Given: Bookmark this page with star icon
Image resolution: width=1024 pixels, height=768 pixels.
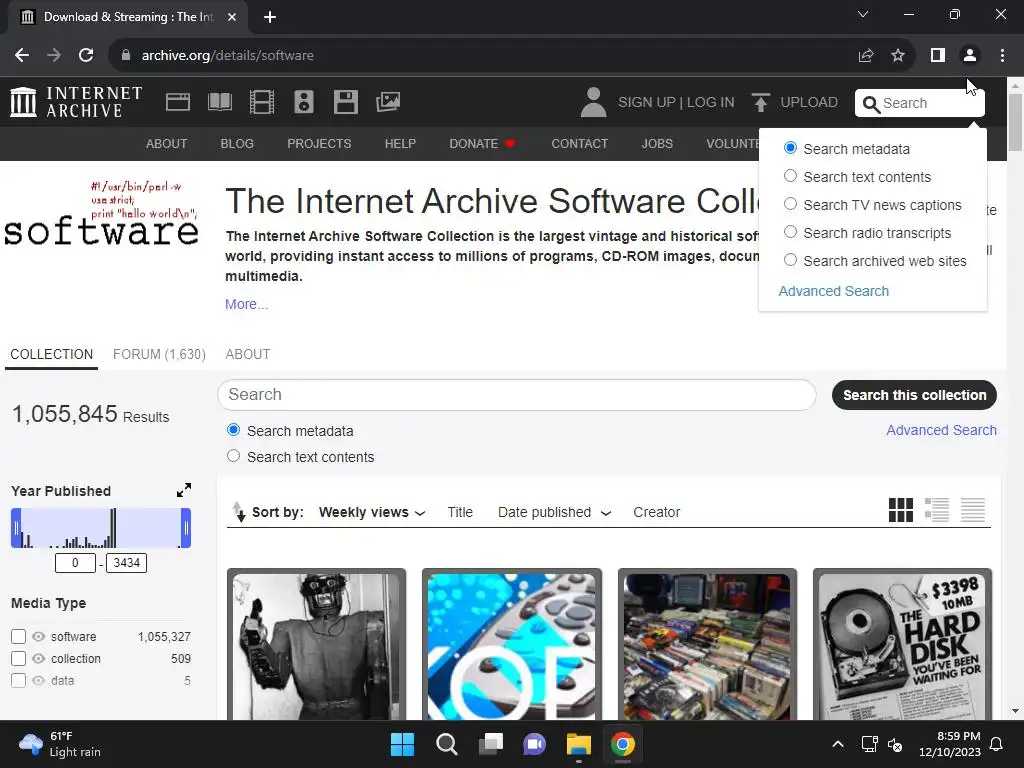Looking at the screenshot, I should 898,56.
